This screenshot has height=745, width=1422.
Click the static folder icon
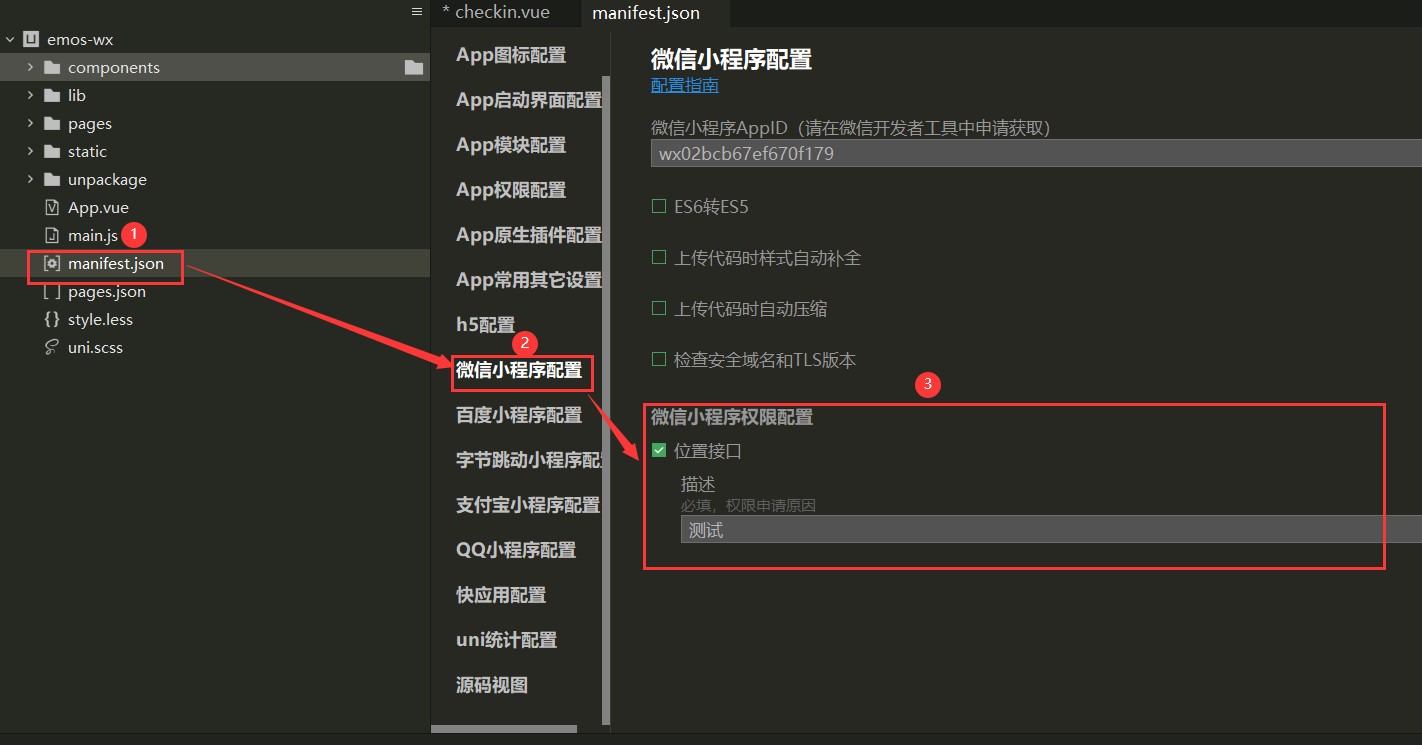click(52, 152)
